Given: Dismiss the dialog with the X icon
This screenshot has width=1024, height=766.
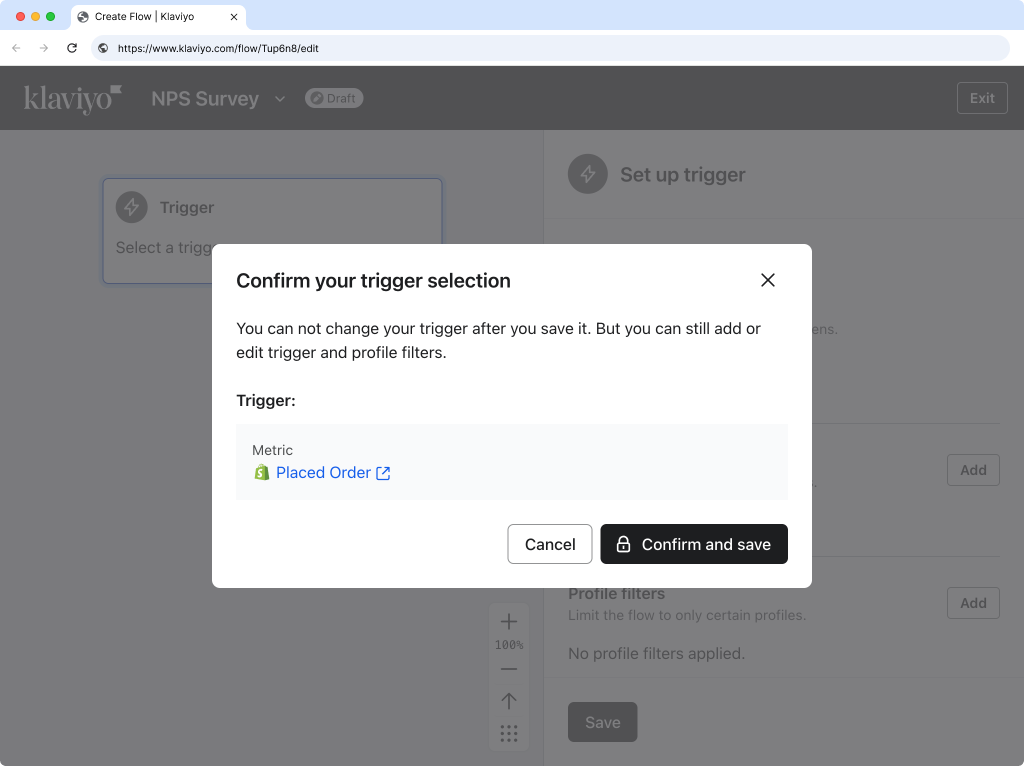Looking at the screenshot, I should (x=768, y=280).
